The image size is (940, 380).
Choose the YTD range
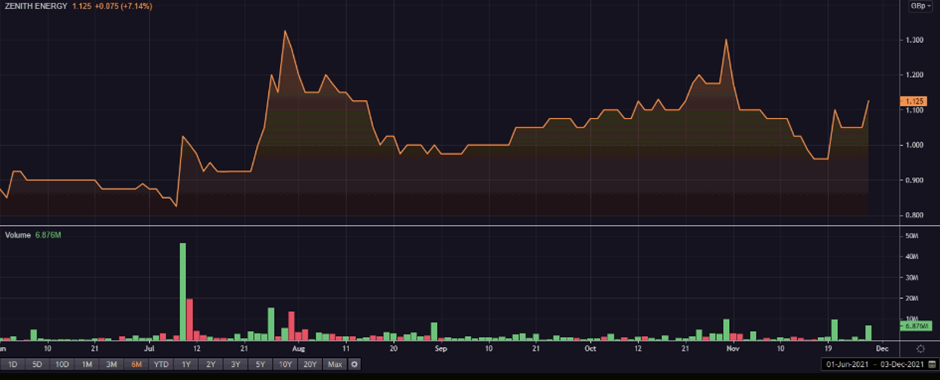pyautogui.click(x=161, y=364)
